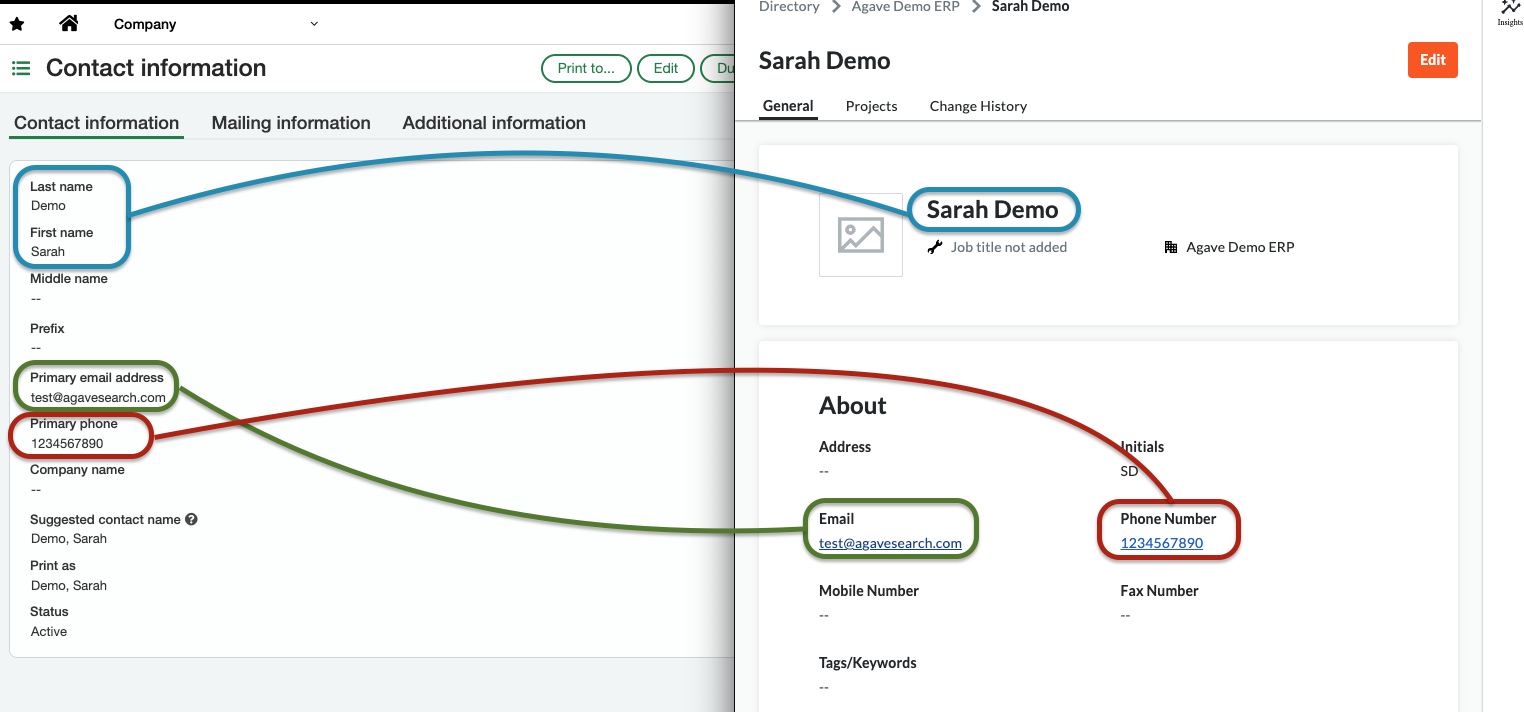Click the Primary phone value 1234567890 on the left
Screen dimensions: 1524x712
67,443
